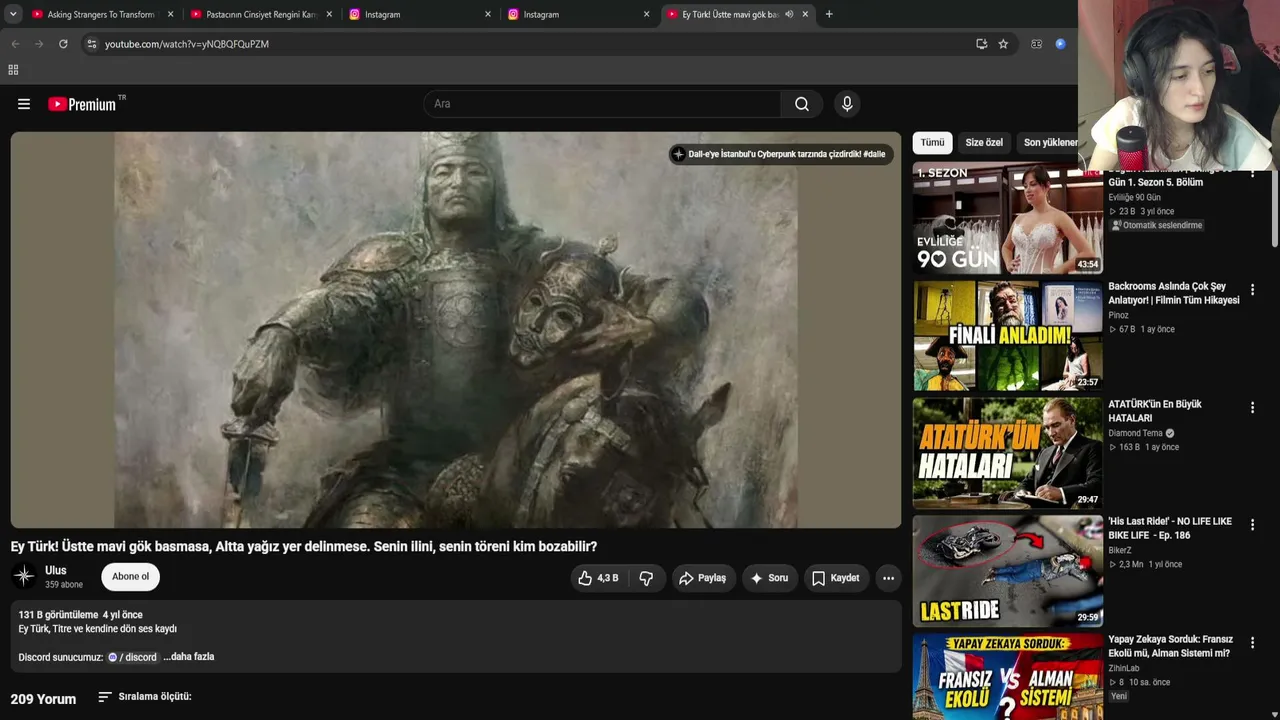Open options for ATATÜRK'ün En Büyük HATALARI

coord(1252,407)
